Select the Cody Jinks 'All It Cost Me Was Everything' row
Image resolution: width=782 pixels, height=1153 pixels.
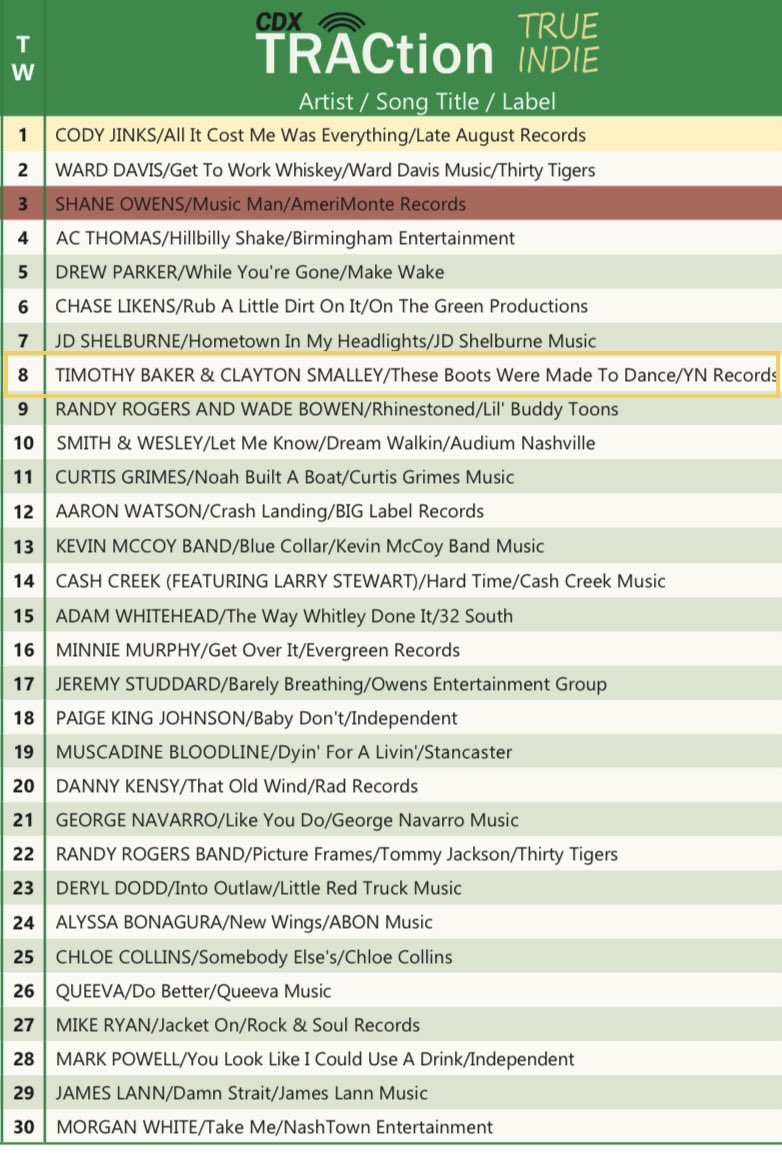pos(391,135)
